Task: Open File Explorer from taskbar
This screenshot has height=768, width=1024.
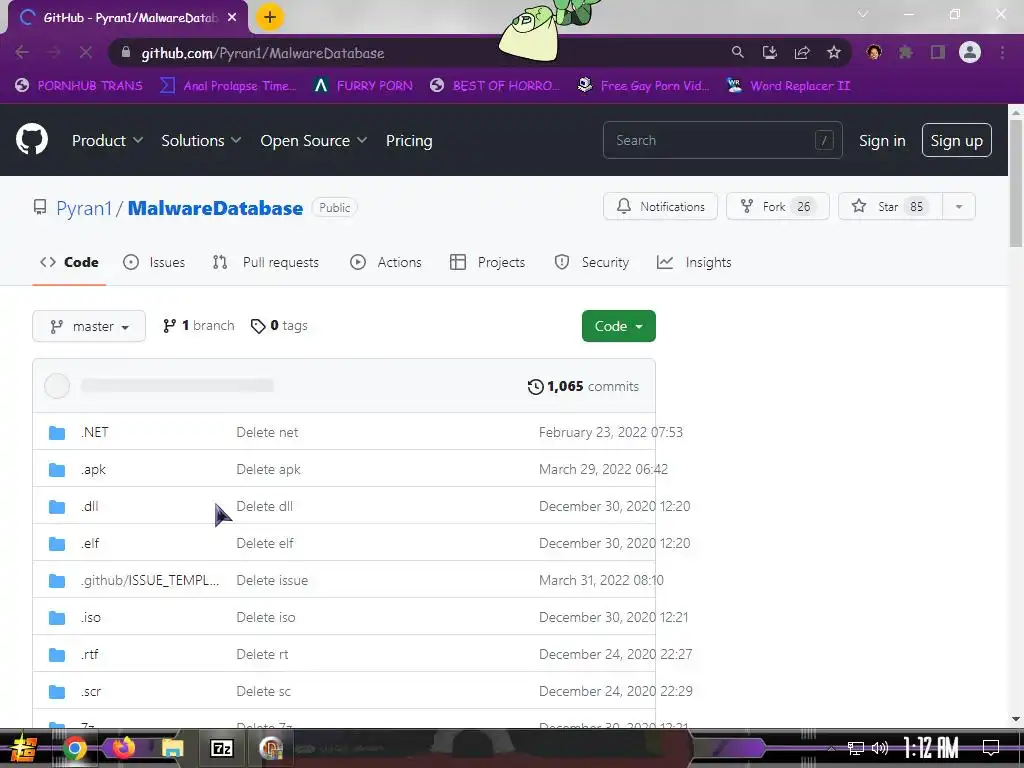Action: (x=172, y=748)
